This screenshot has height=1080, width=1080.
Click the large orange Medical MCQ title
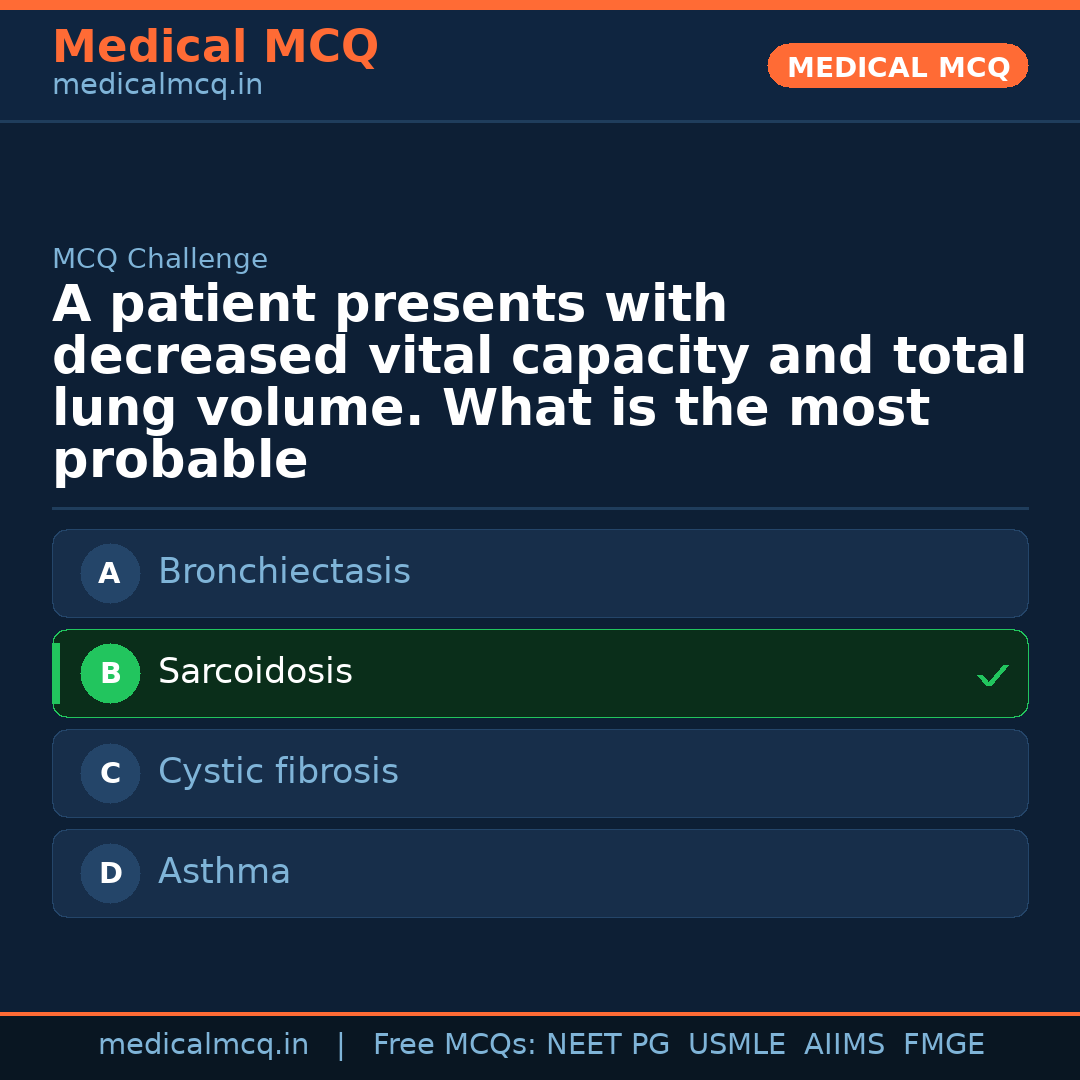215,47
